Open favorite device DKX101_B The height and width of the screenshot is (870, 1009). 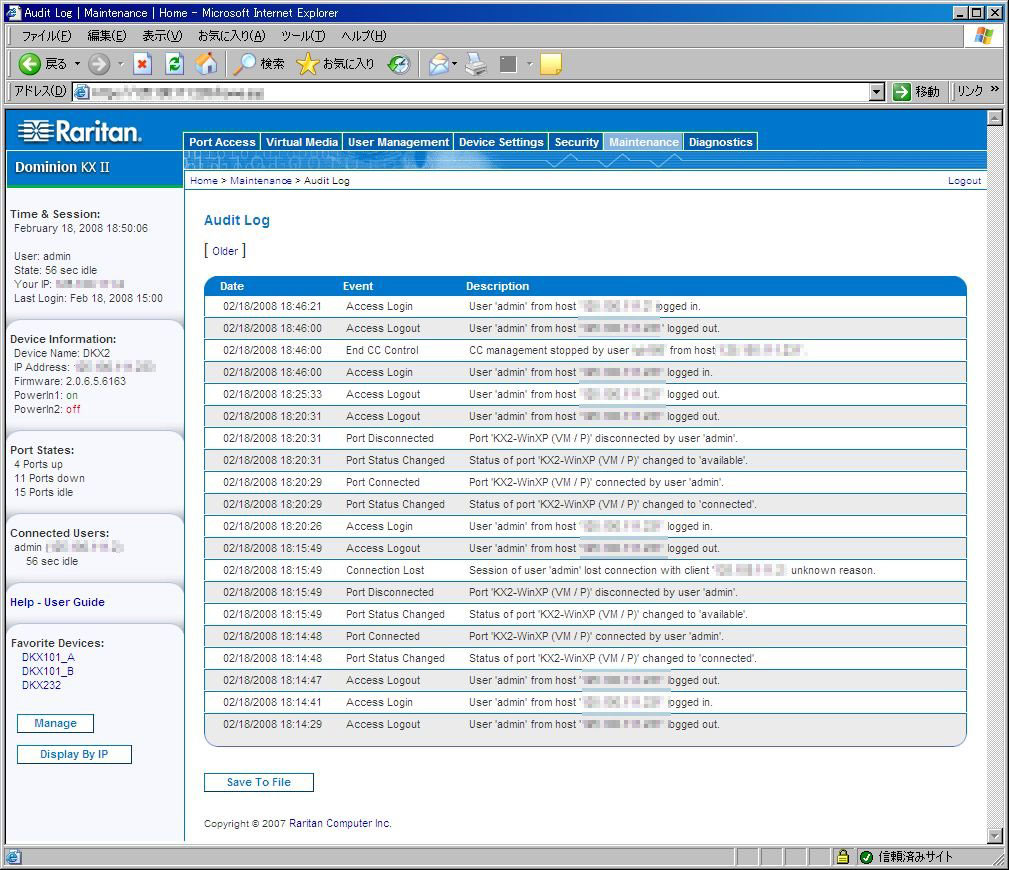point(48,671)
